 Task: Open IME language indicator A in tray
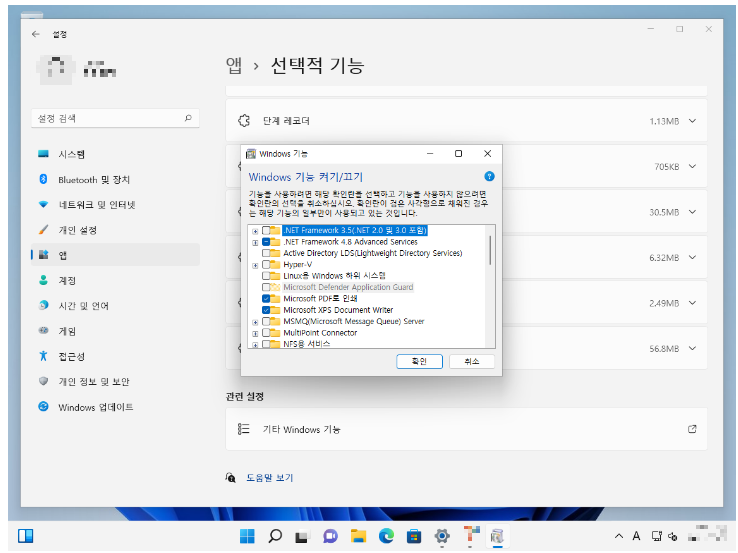[636, 536]
